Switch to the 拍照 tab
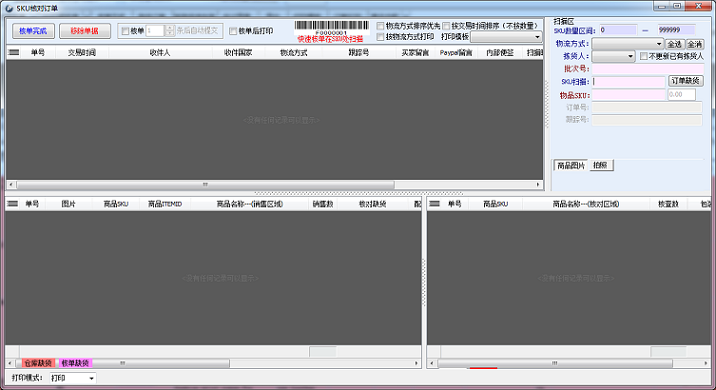The image size is (716, 390). coord(600,165)
